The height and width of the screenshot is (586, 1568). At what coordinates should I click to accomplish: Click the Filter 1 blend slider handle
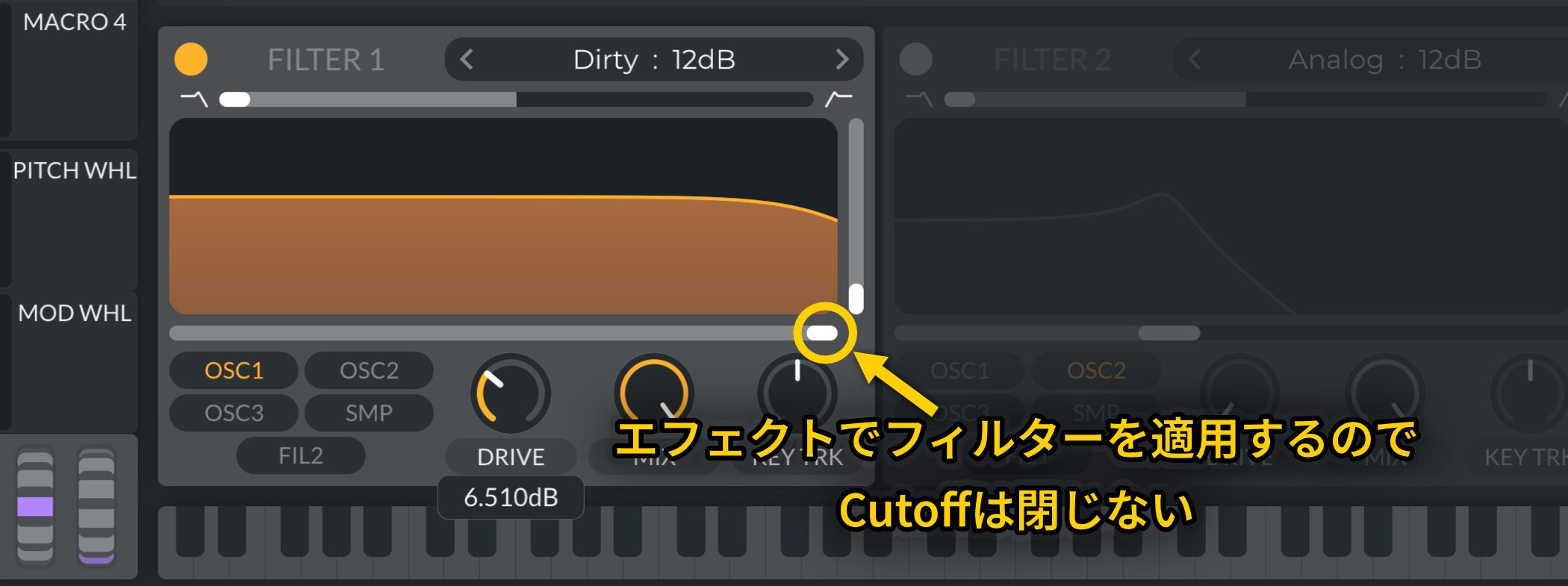pos(234,99)
